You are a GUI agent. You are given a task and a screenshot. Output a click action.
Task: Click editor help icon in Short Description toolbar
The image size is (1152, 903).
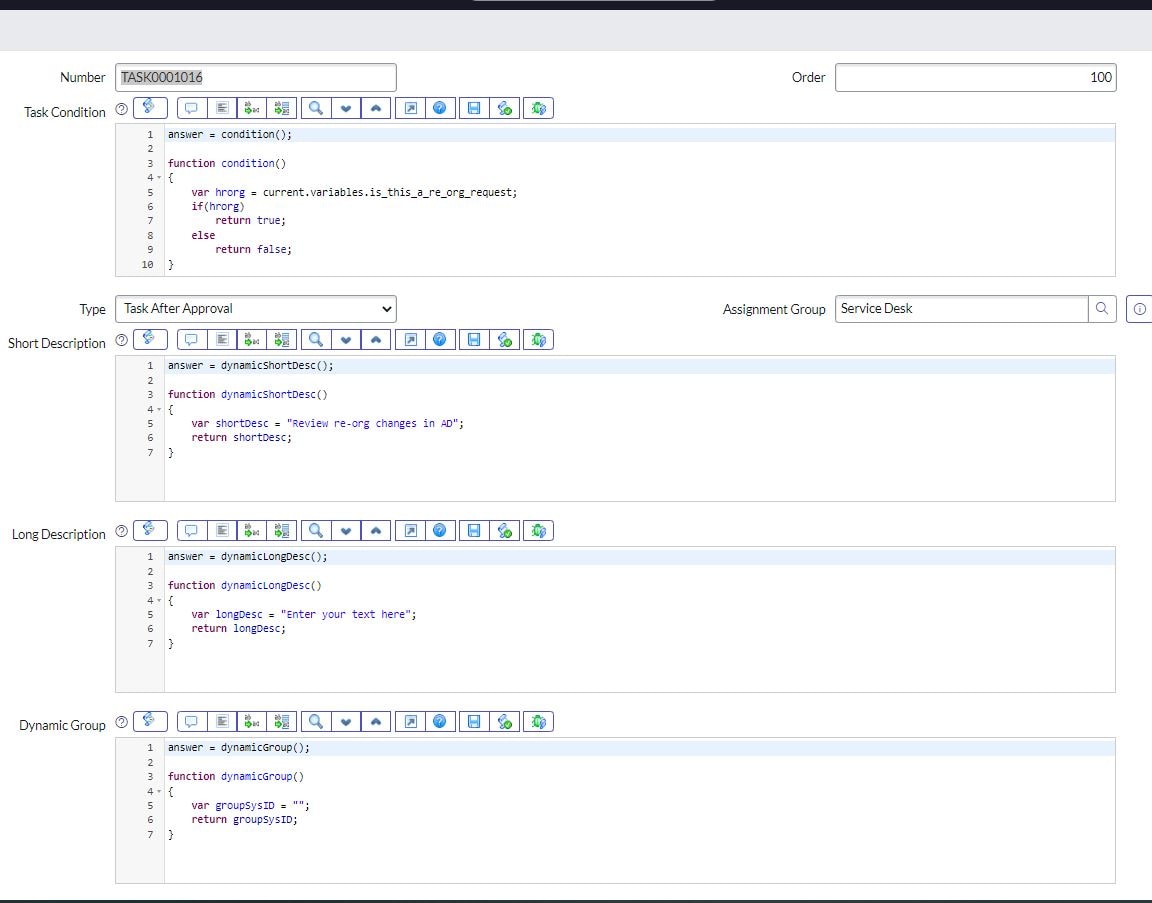pos(438,339)
